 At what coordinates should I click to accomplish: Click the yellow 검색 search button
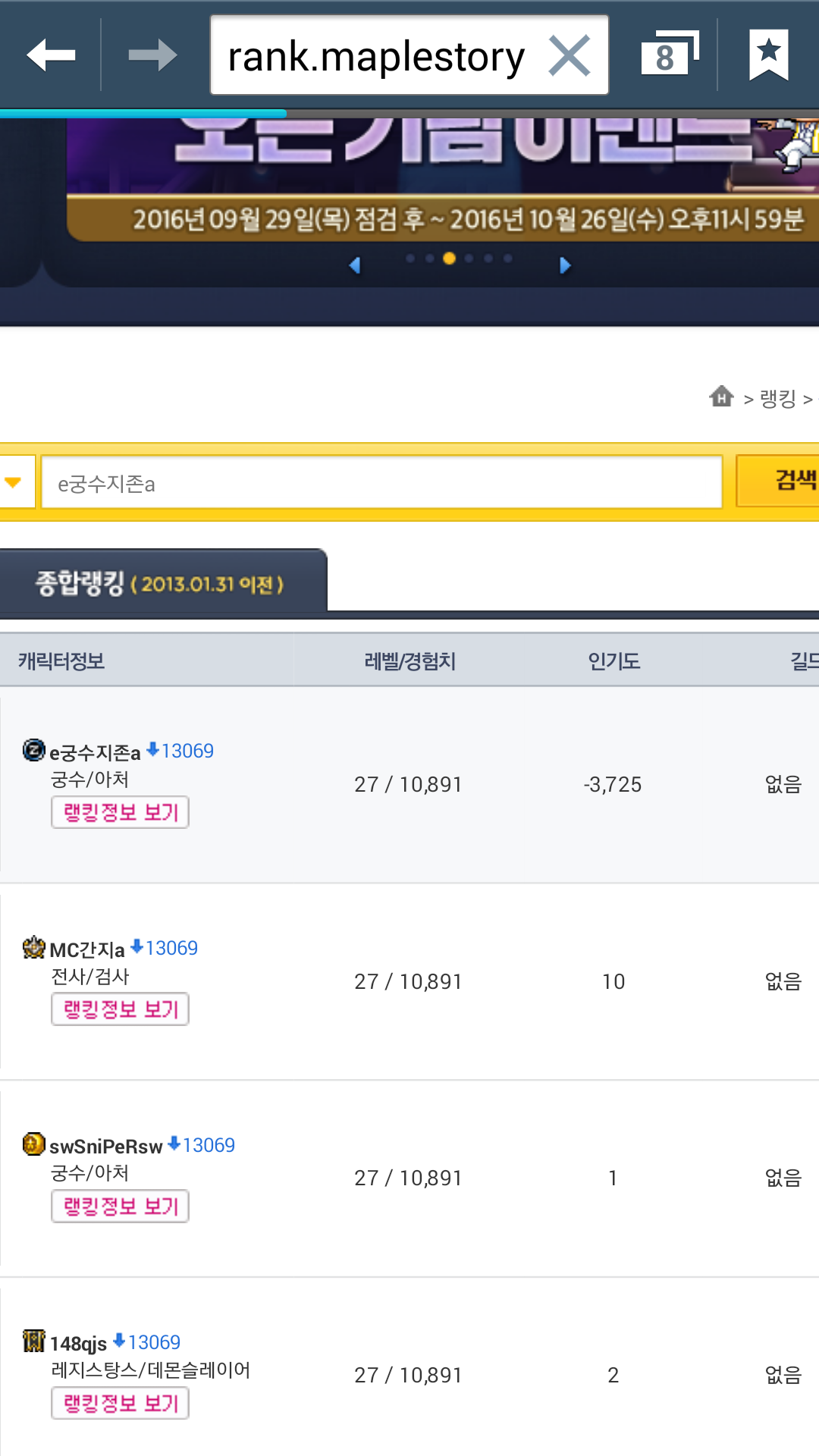coord(778,480)
